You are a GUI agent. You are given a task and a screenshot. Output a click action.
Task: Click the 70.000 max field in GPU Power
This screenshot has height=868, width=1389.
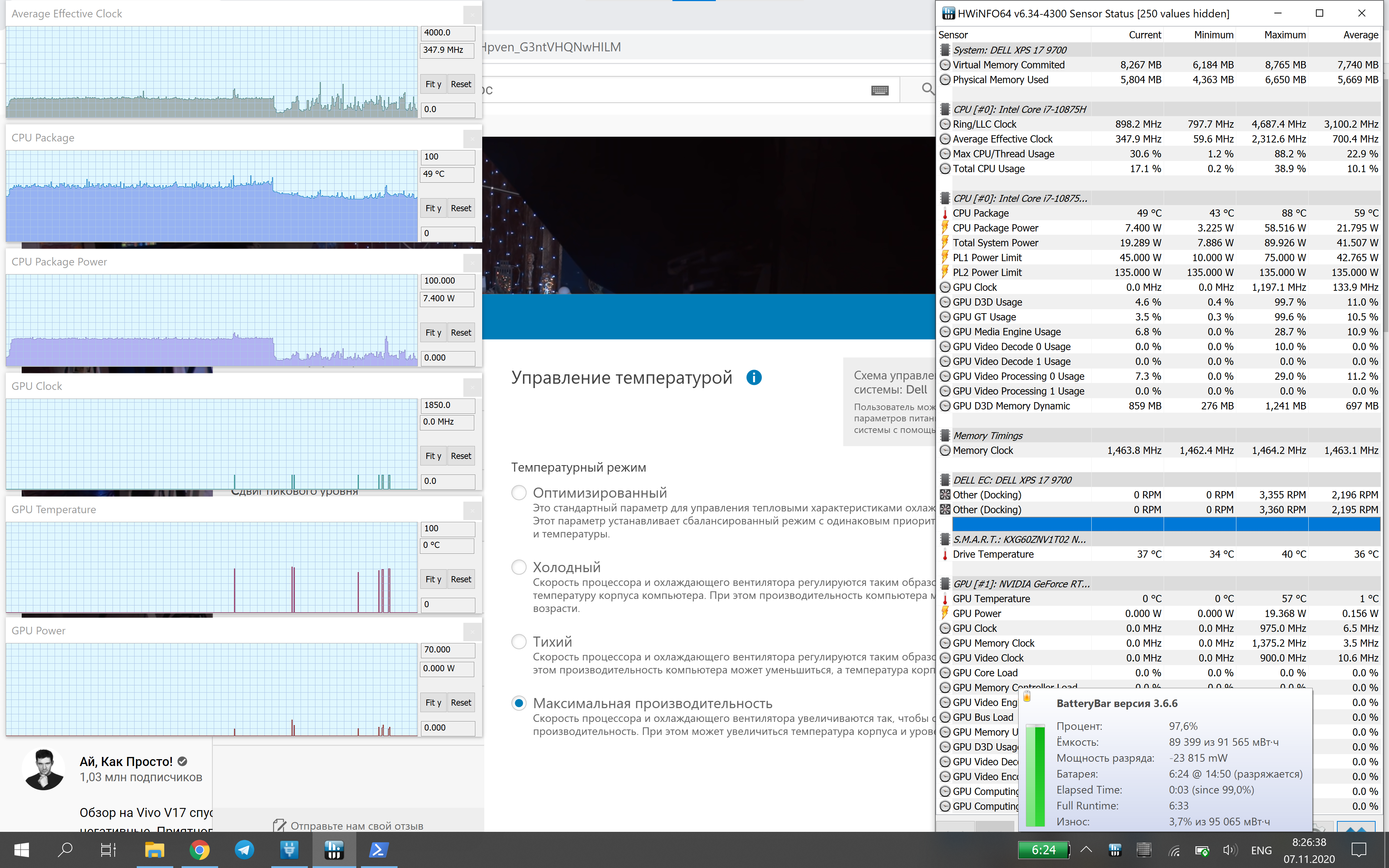pyautogui.click(x=448, y=650)
